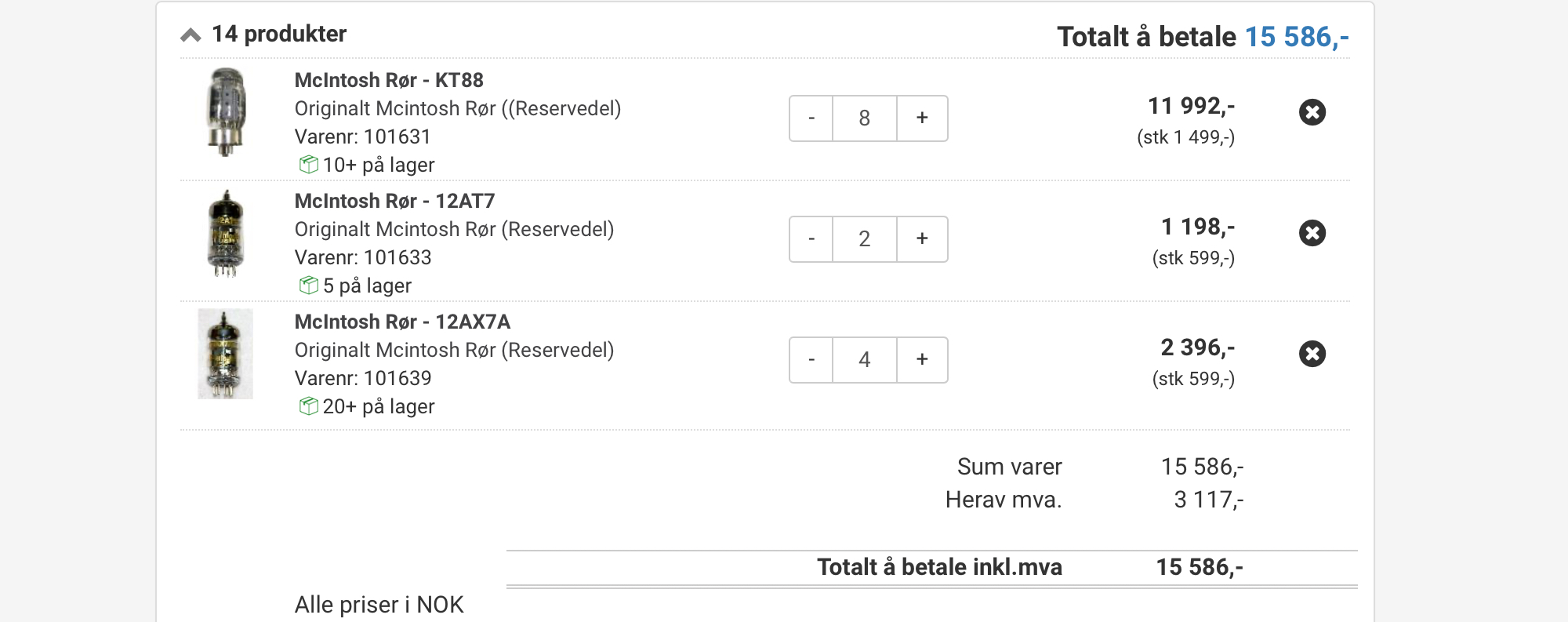Remove McIntosh Rør KT88 from cart

1312,112
